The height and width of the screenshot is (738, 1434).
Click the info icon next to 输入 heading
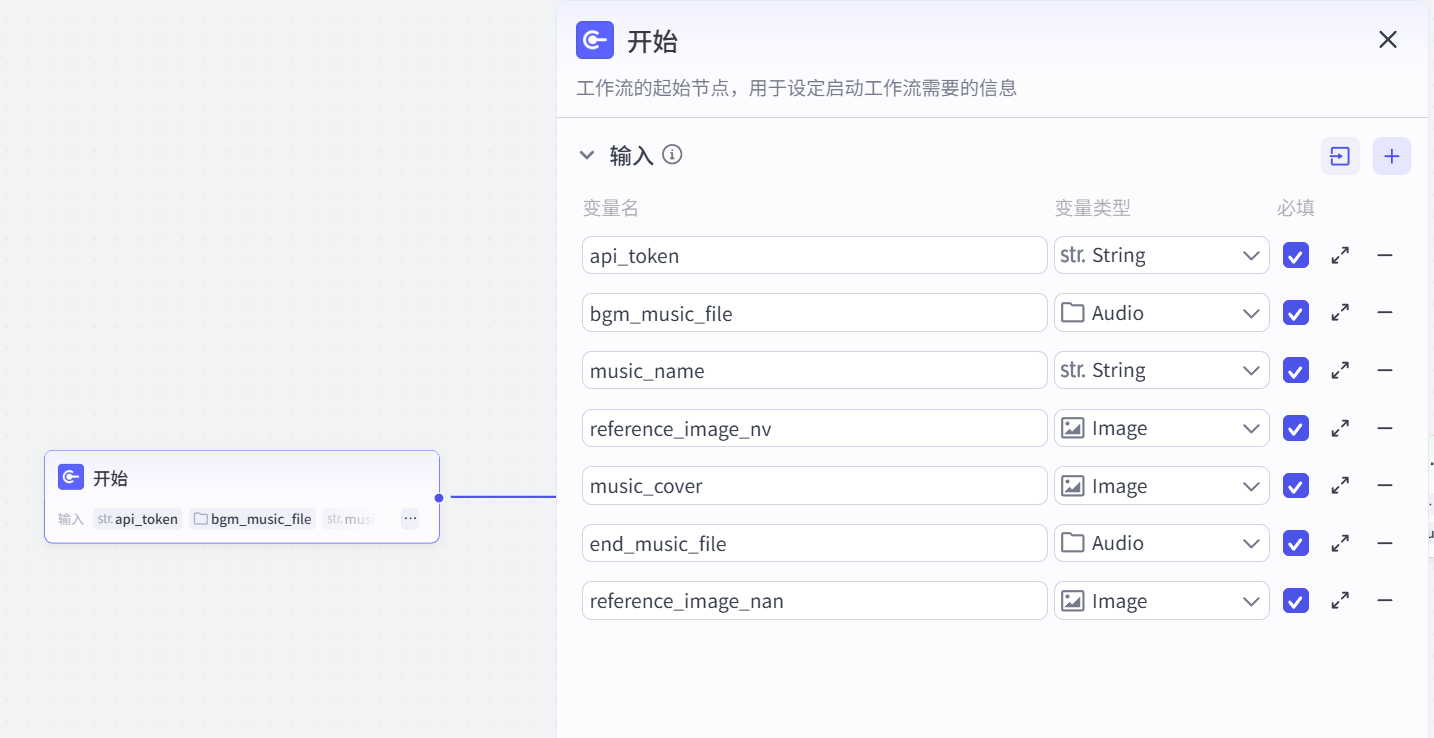point(672,155)
